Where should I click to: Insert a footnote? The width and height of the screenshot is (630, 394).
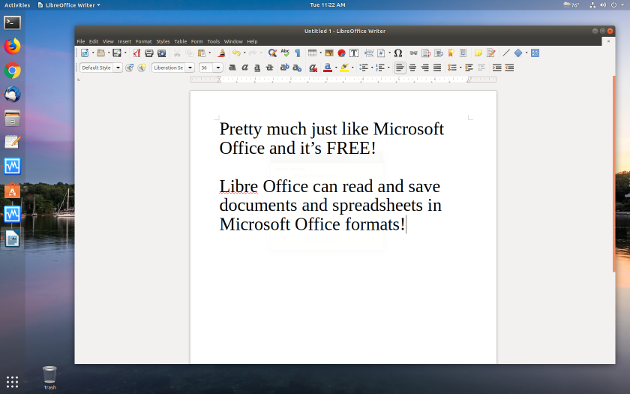click(426, 53)
